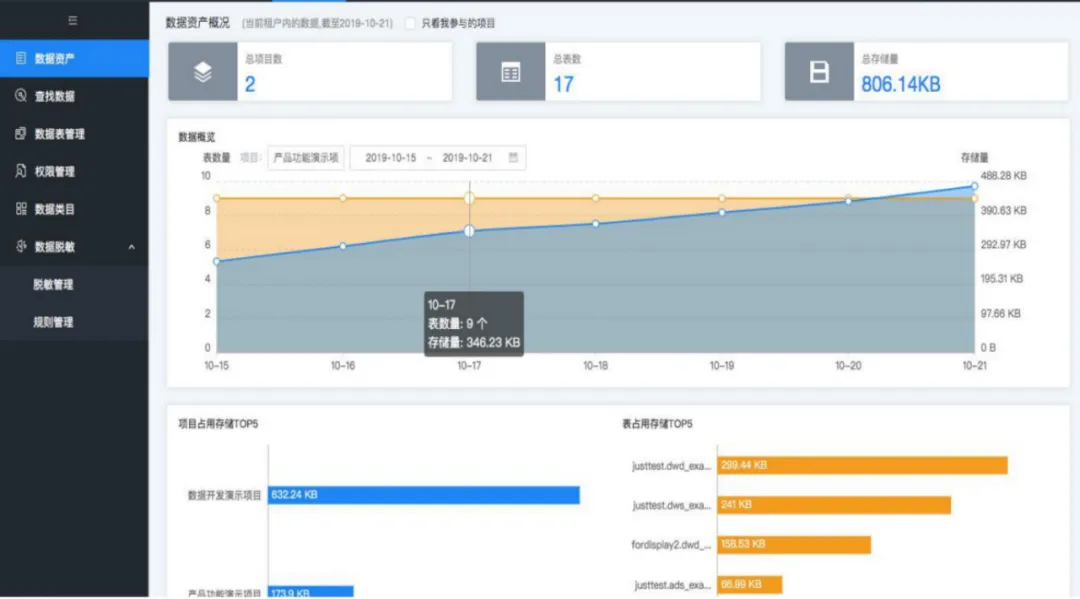Click the justtest.dwd_exa orange bar 299.44 KB
1080x599 pixels.
coord(862,466)
